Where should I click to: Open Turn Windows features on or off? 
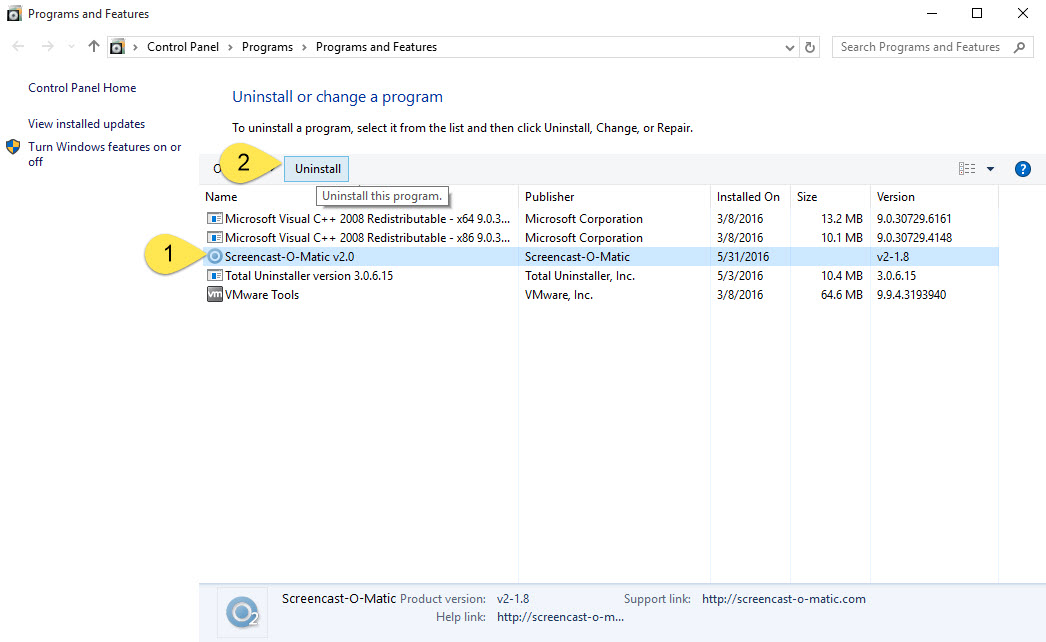click(104, 153)
